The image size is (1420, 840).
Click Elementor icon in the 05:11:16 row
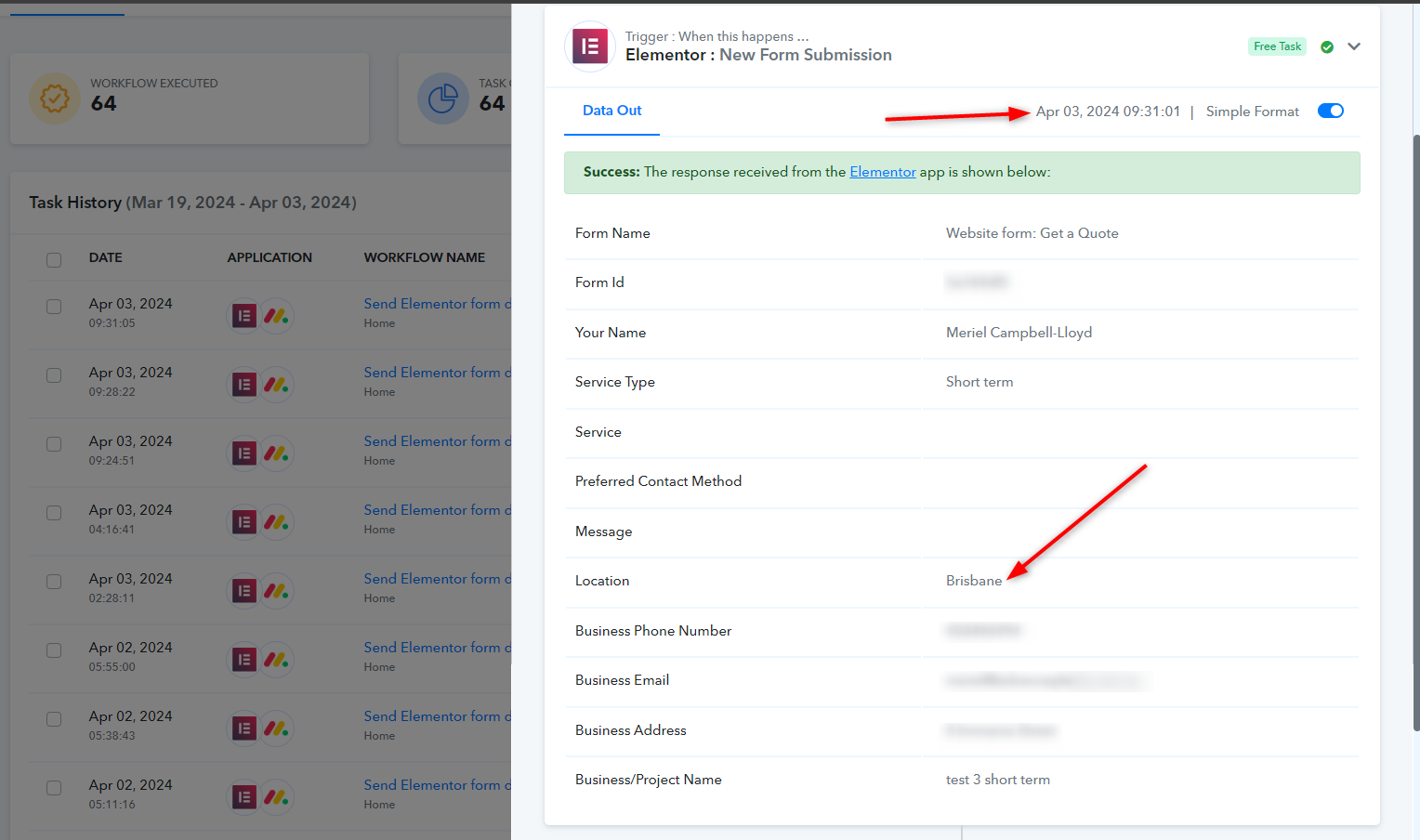[244, 797]
